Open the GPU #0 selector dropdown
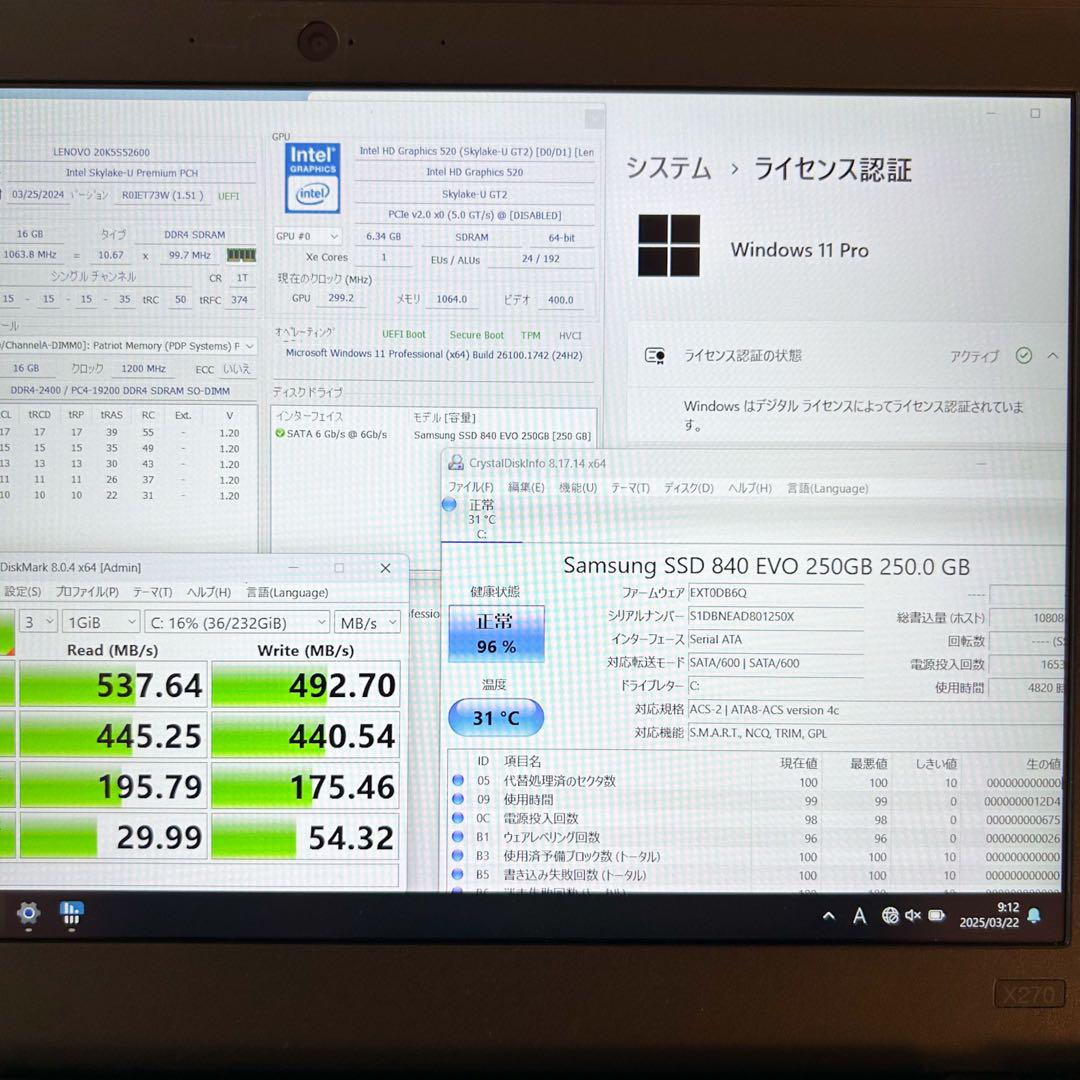 (307, 236)
